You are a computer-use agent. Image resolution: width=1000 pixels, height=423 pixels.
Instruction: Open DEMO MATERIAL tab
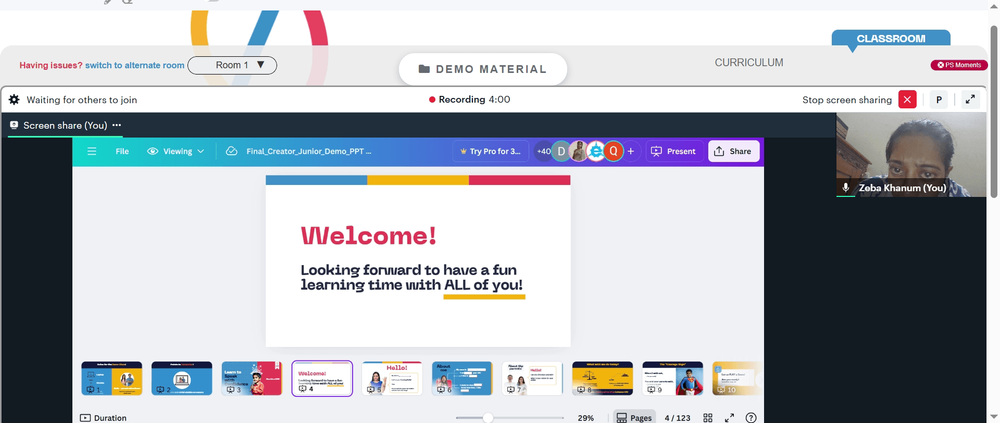483,69
